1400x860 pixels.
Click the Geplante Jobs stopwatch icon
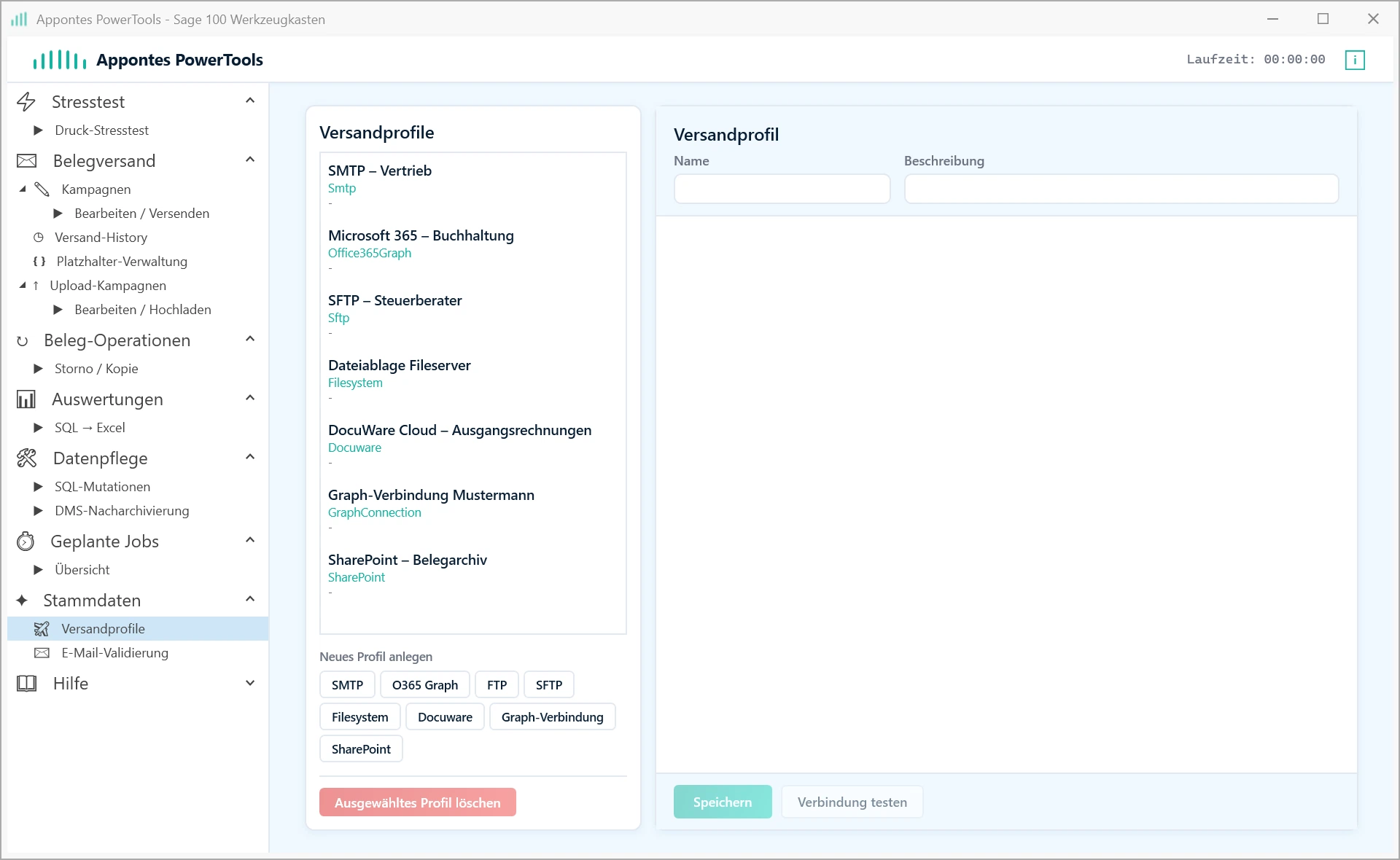[26, 542]
